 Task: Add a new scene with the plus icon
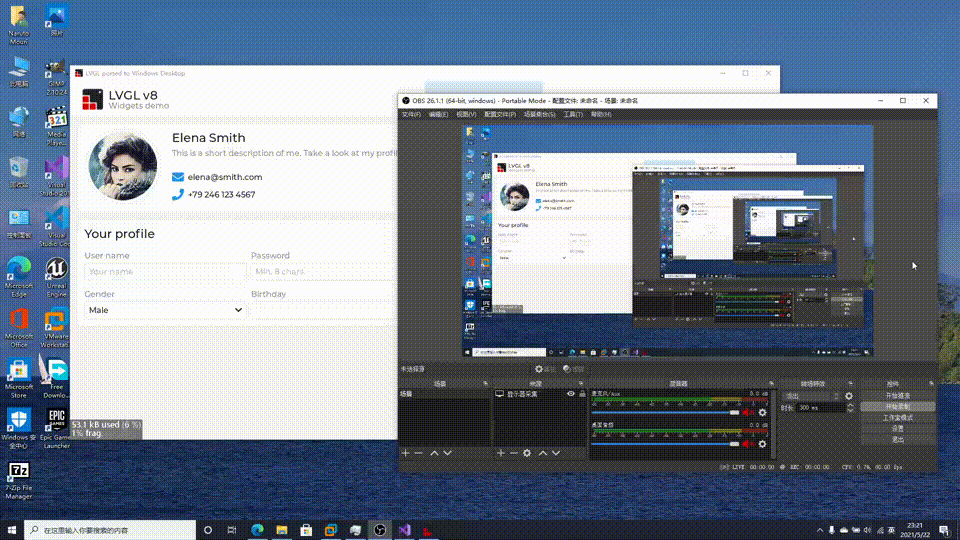point(405,453)
